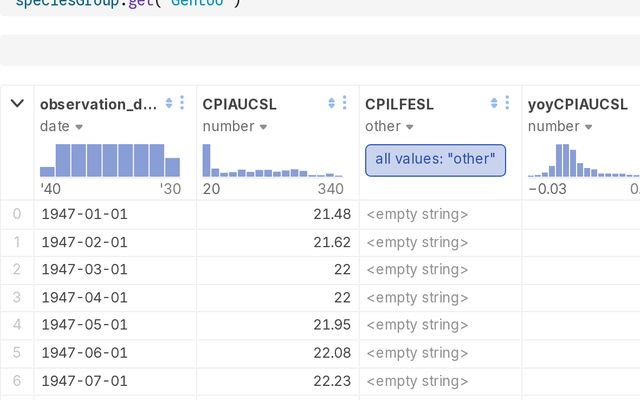
Task: Sort the CPILFESL column
Action: point(493,103)
